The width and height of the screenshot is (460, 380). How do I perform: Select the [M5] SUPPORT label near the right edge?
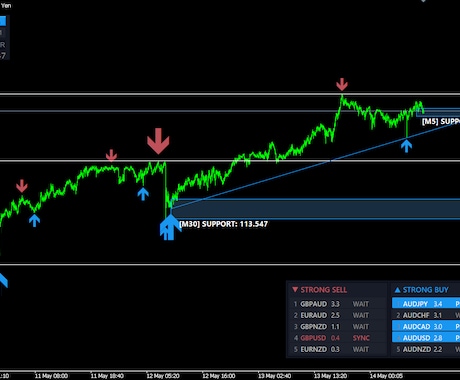tap(441, 121)
